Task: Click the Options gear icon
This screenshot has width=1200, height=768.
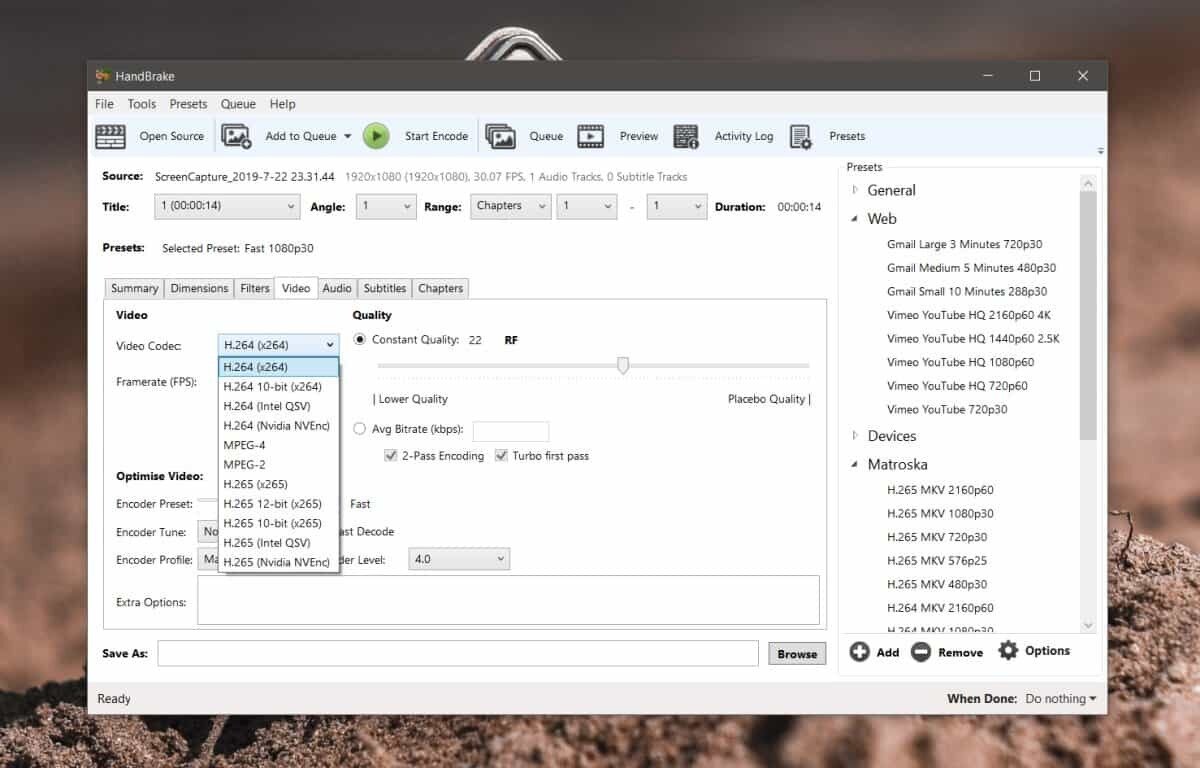Action: (x=1008, y=651)
